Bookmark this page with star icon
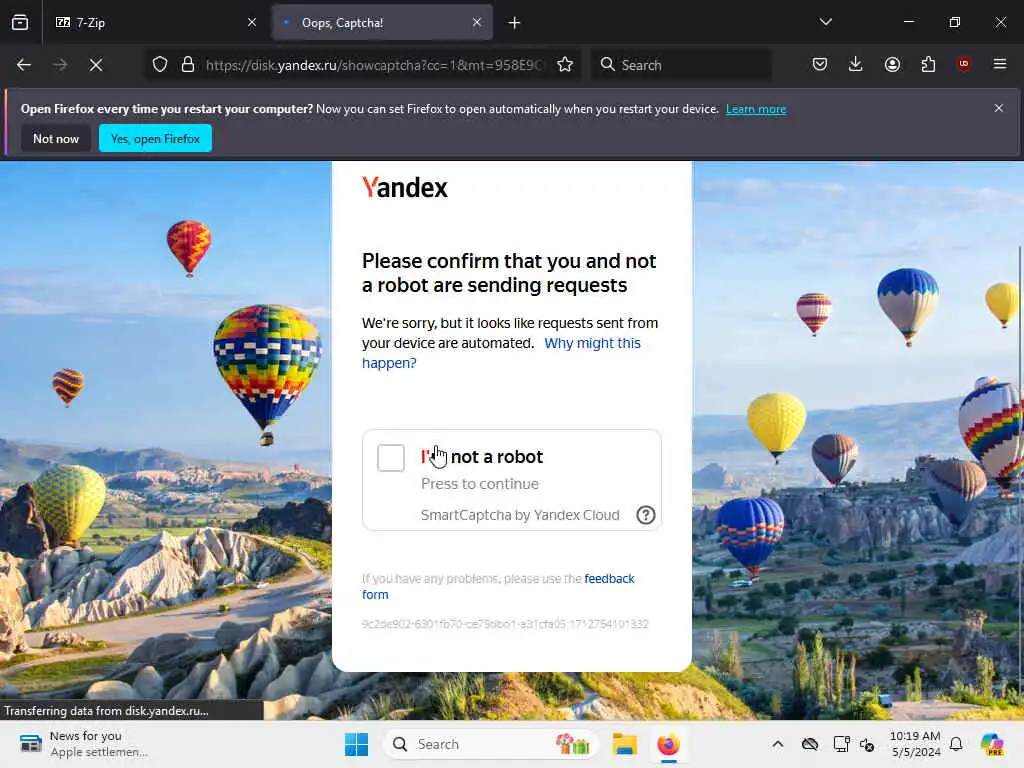The image size is (1024, 768). click(565, 65)
